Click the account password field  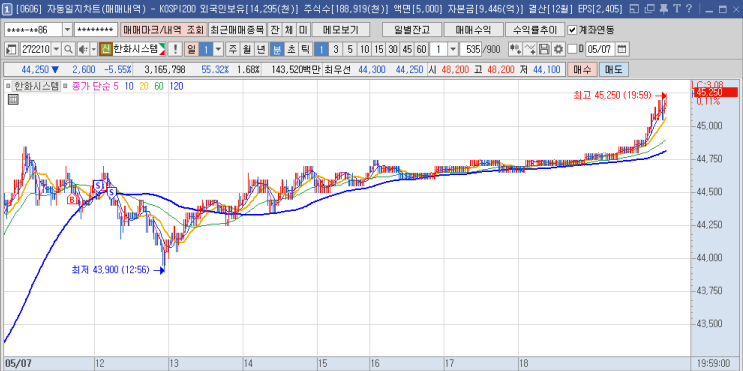[x=96, y=30]
